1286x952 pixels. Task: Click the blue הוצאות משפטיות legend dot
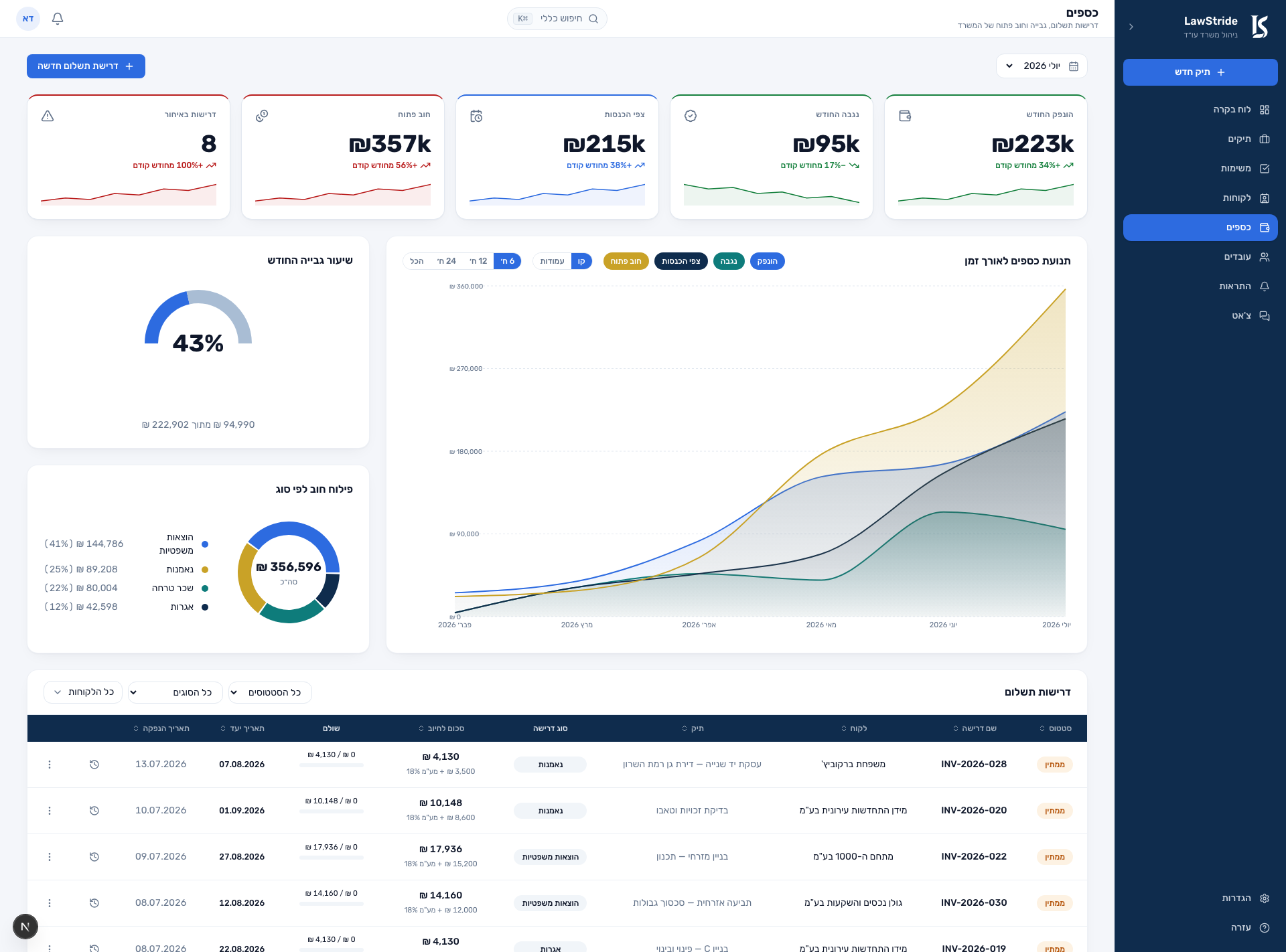(x=205, y=544)
